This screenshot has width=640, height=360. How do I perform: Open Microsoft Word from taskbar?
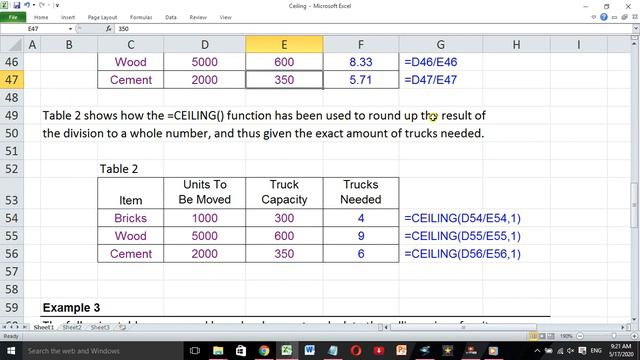309,351
